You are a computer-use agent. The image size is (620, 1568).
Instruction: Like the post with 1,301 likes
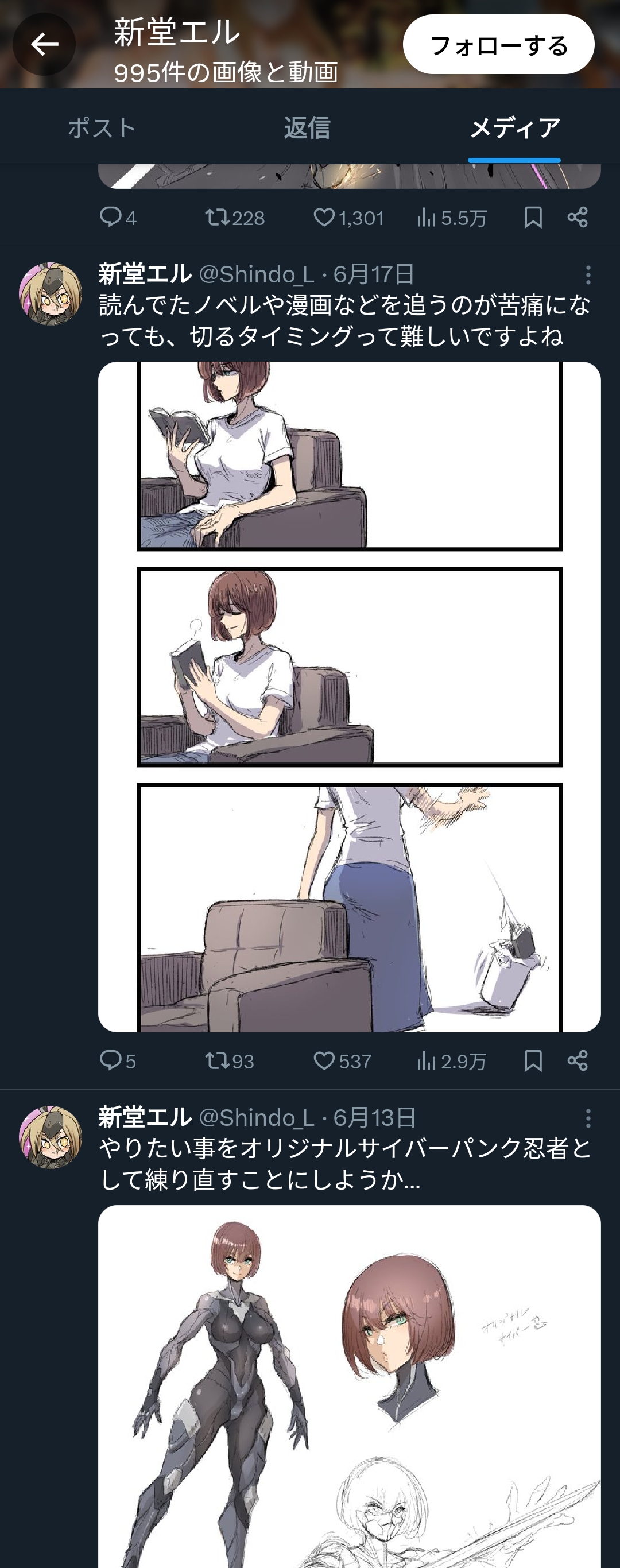(x=324, y=217)
